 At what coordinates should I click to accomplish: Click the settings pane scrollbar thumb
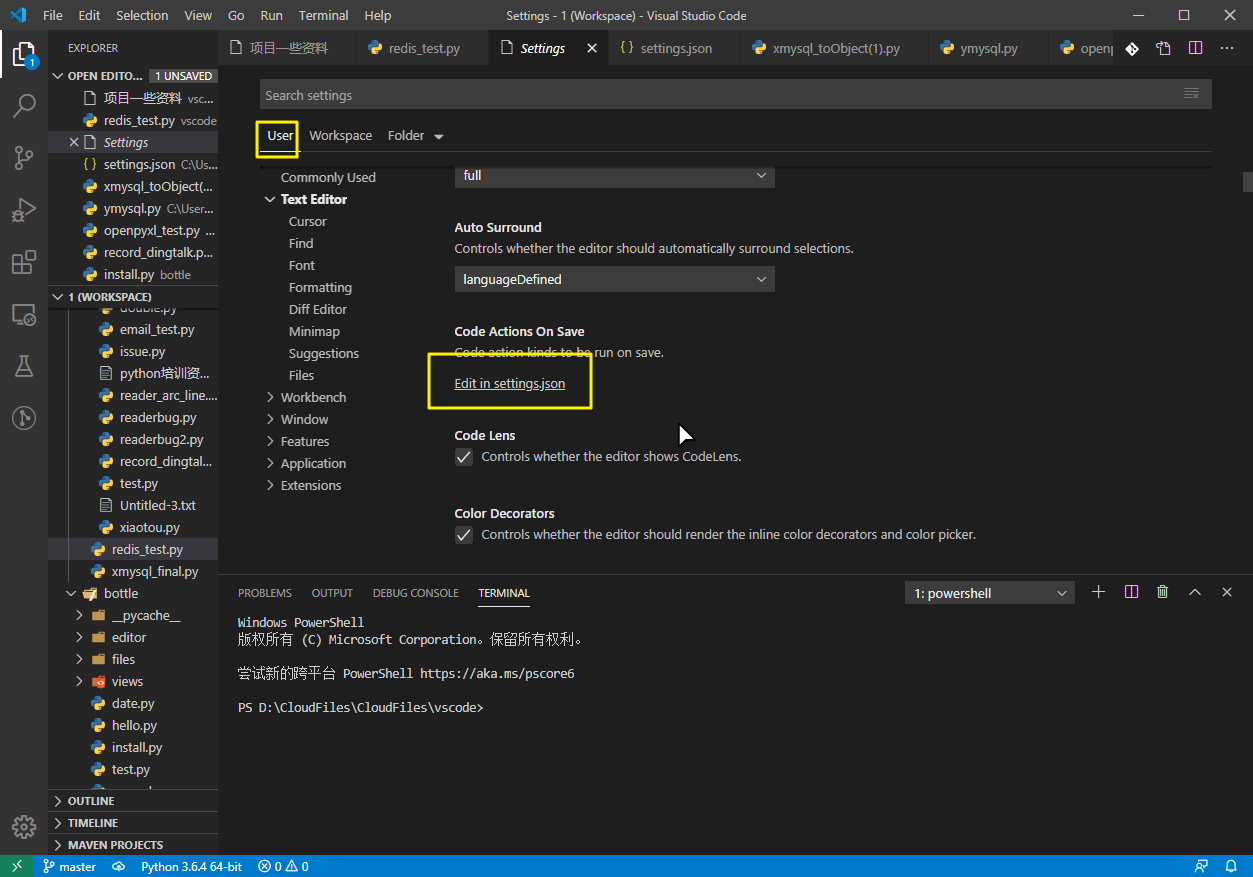point(1247,181)
